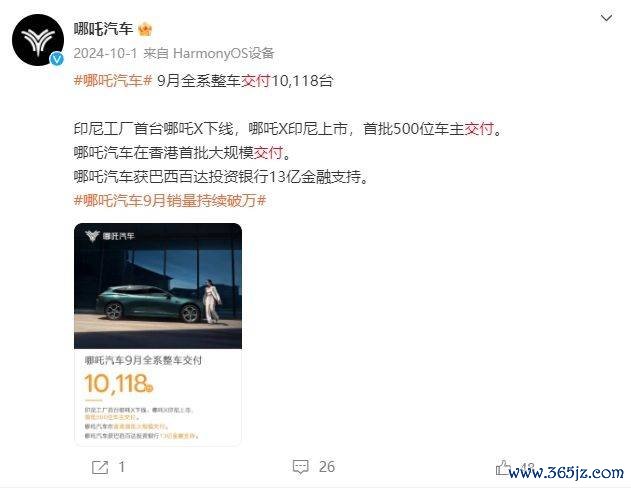The image size is (631, 488).
Task: Click the repost share icon
Action: pos(100,467)
